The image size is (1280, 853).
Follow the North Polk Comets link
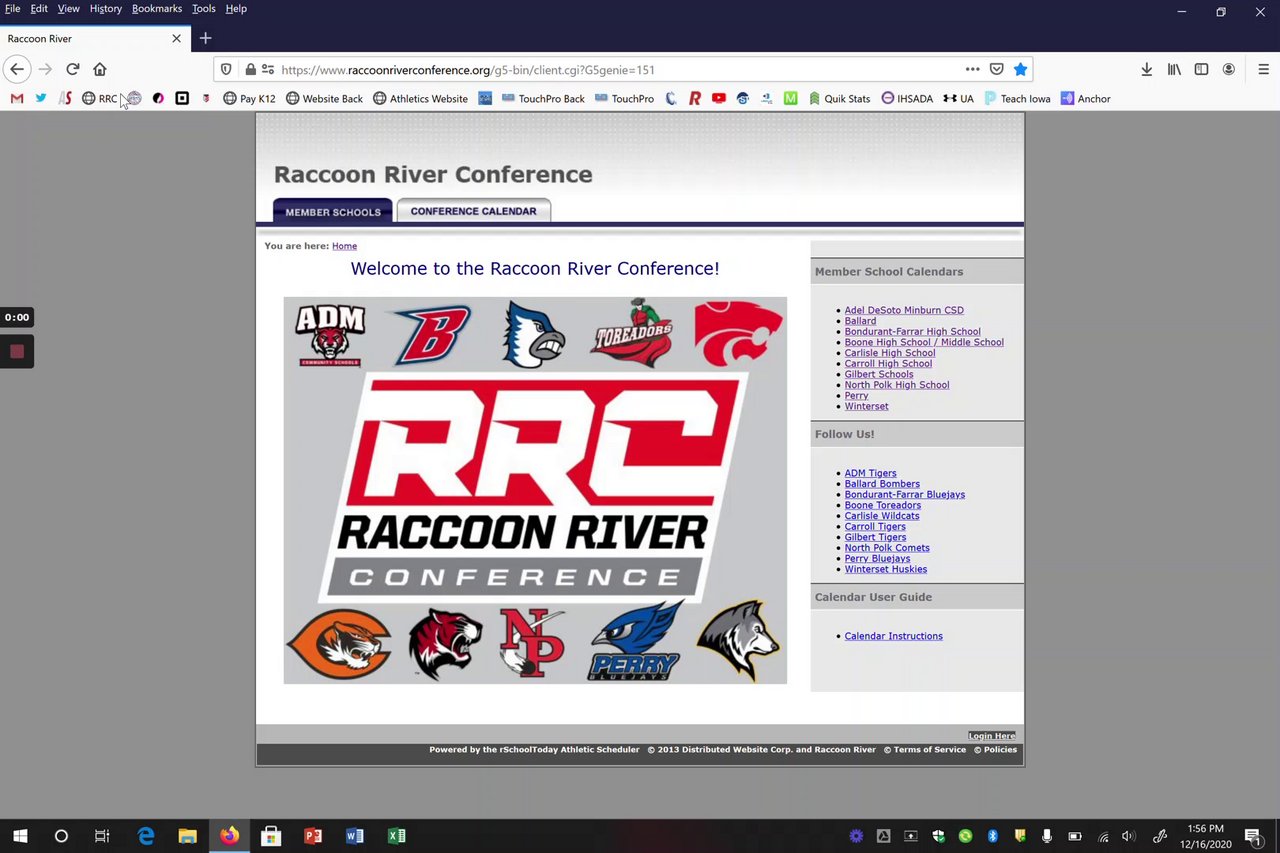click(887, 548)
